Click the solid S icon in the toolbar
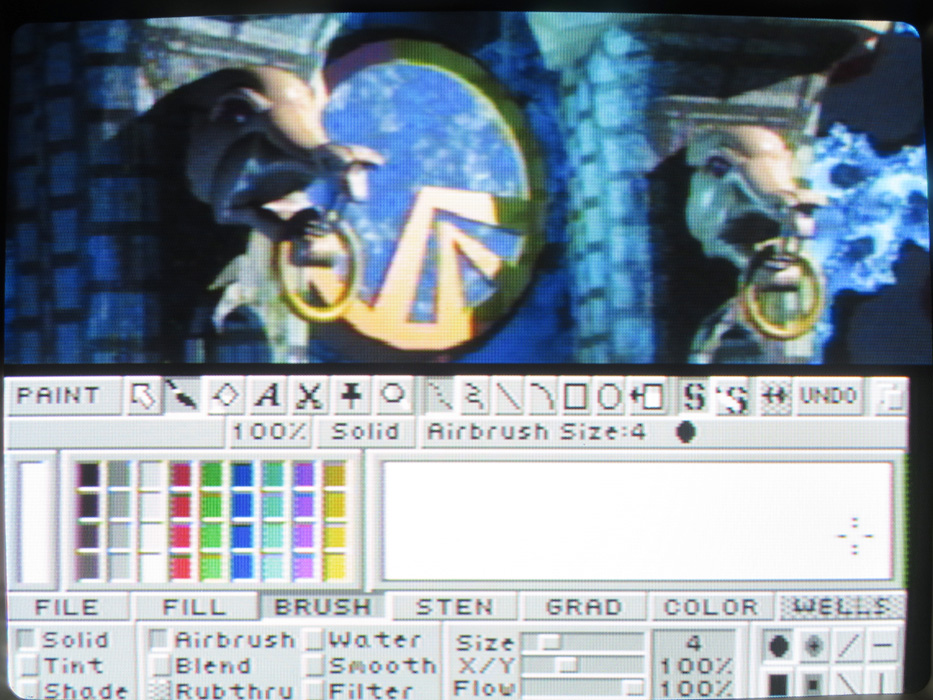 pyautogui.click(x=693, y=396)
